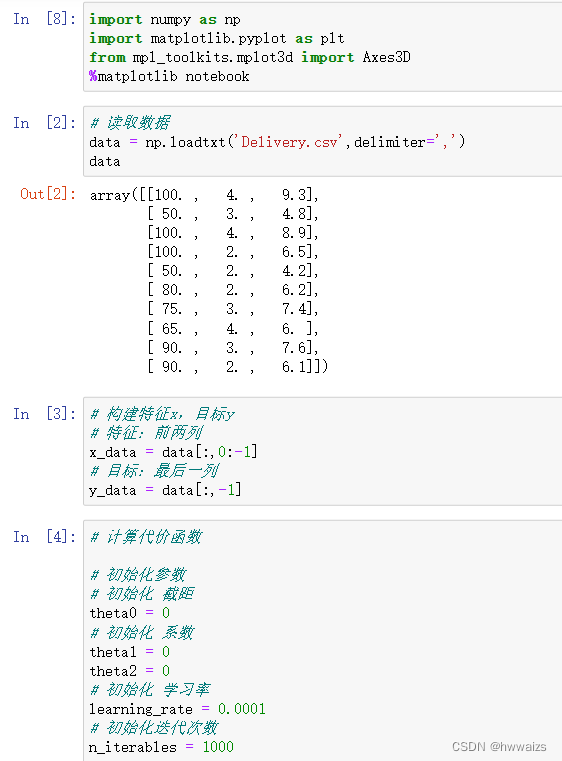This screenshot has width=562, height=761.
Task: Select the In [4] cell prompt
Action: pos(44,537)
